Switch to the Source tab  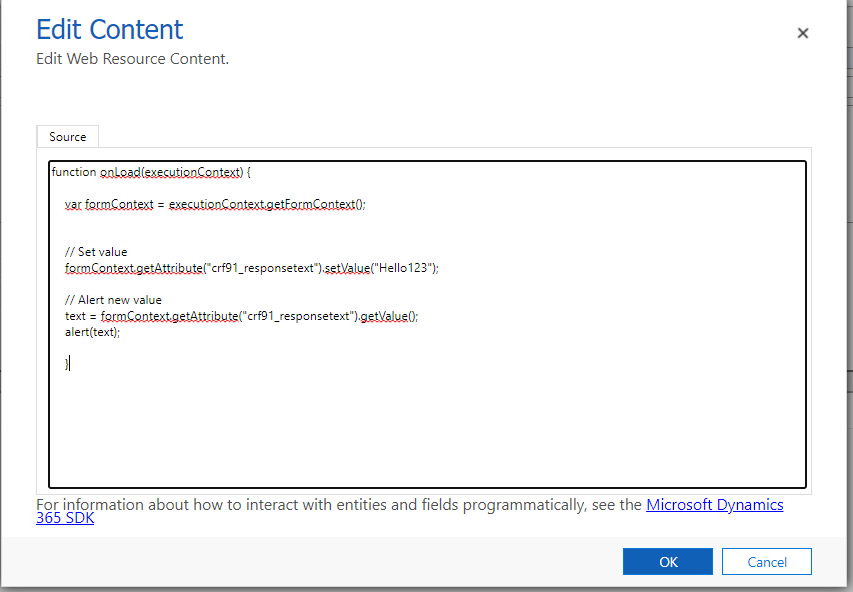tap(67, 136)
